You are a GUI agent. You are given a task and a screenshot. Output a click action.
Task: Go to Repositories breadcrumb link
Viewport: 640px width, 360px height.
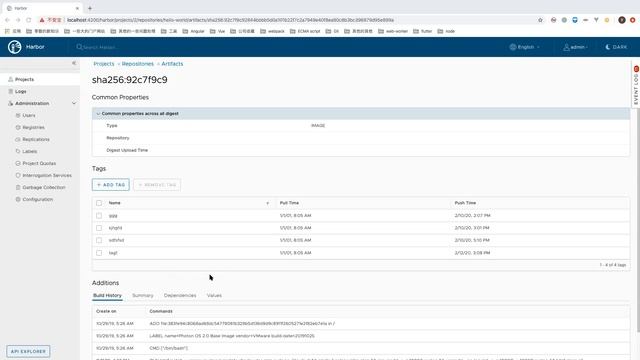pyautogui.click(x=138, y=64)
